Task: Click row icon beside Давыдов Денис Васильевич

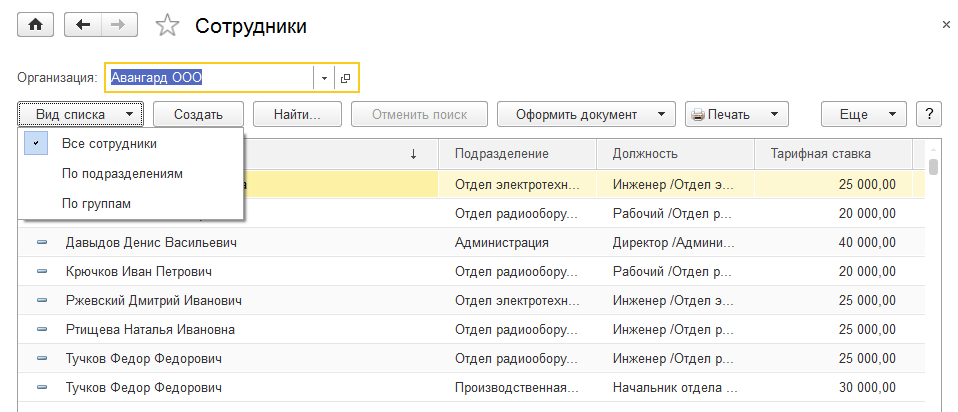Action: click(42, 242)
